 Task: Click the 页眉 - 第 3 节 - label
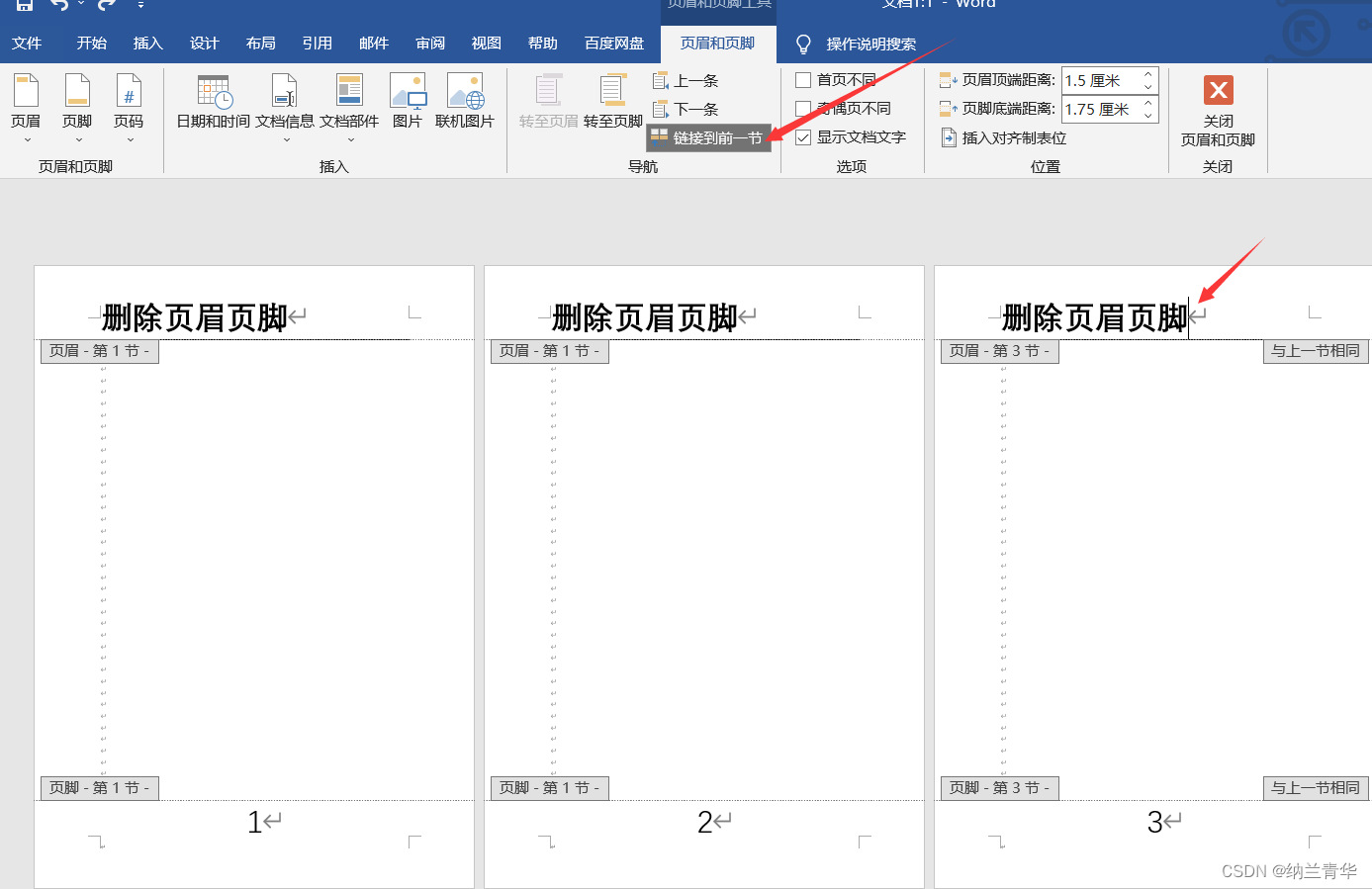coord(1000,351)
